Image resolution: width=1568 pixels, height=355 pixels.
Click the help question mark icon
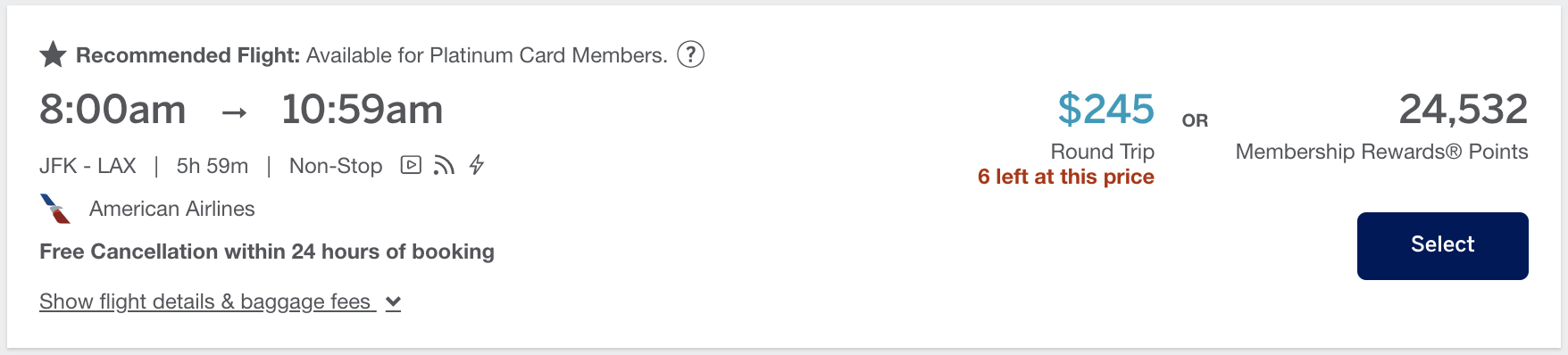(690, 54)
